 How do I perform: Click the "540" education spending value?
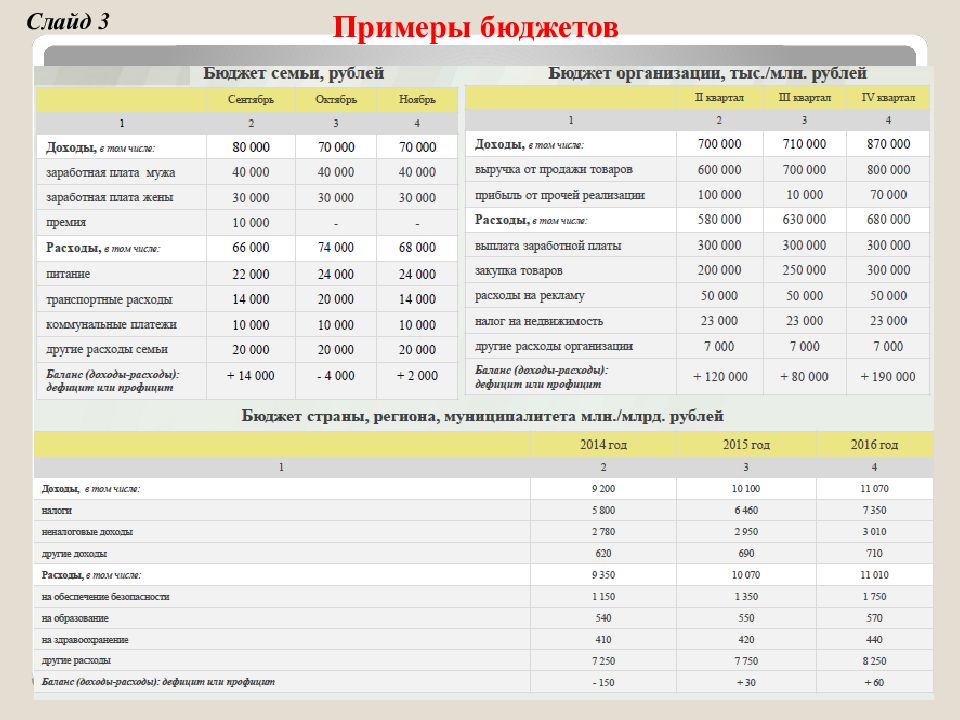[603, 618]
